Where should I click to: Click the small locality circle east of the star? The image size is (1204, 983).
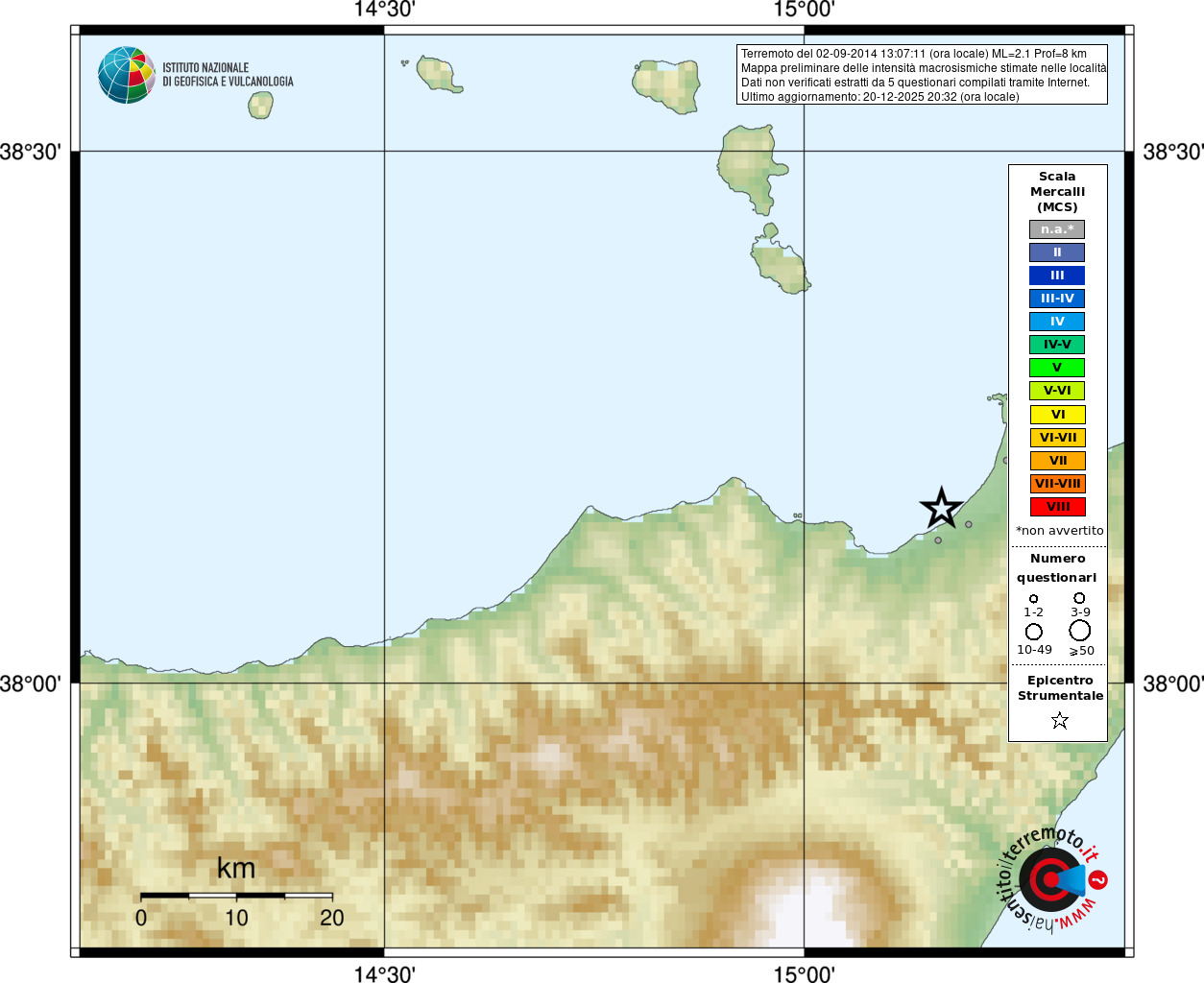[x=968, y=524]
